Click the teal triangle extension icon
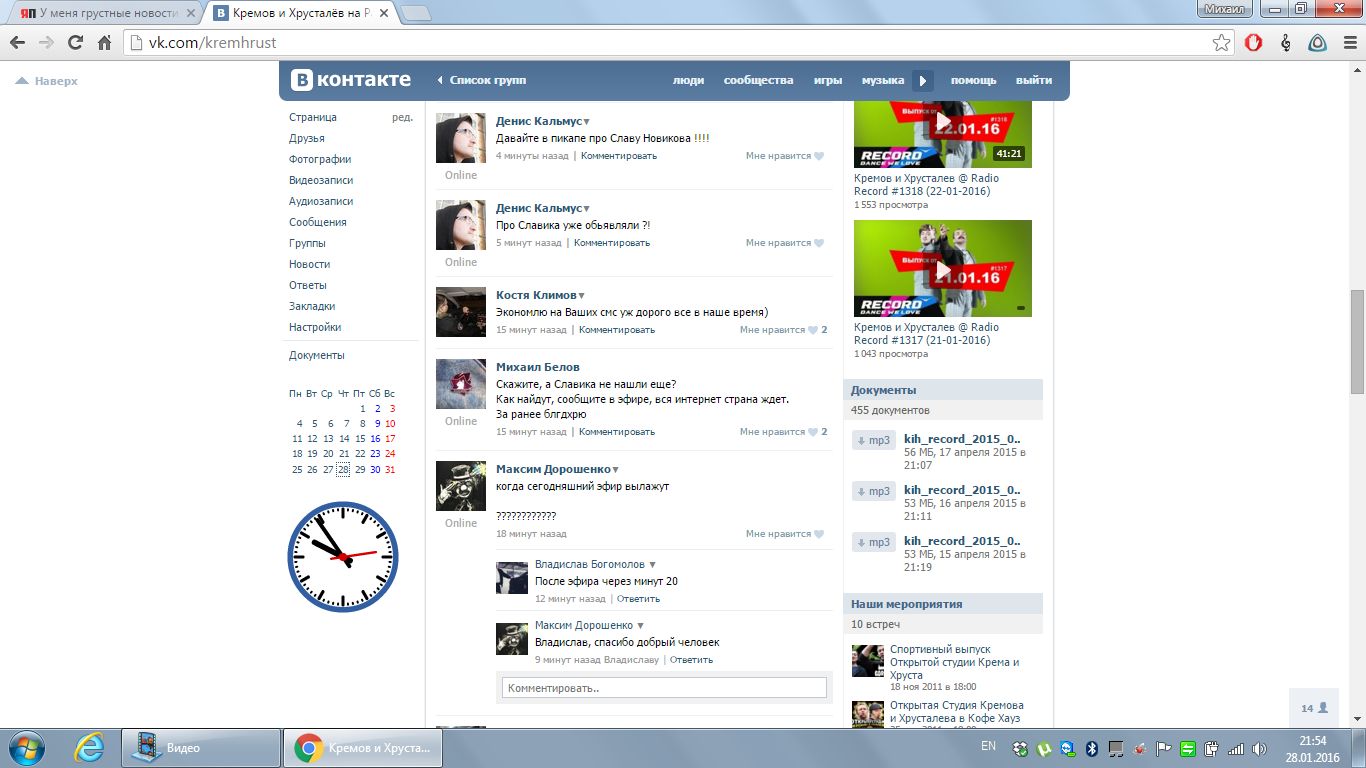The image size is (1366, 768). click(1318, 43)
